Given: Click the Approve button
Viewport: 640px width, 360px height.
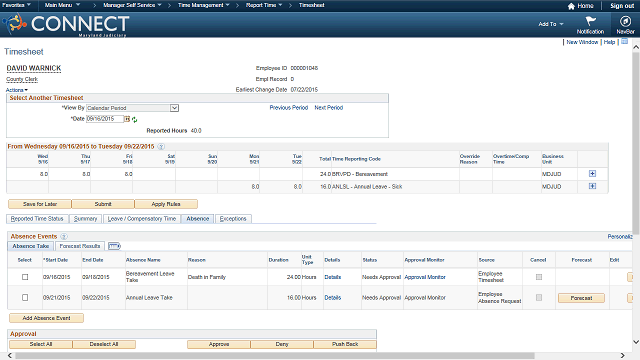Looking at the screenshot, I should click(x=219, y=344).
